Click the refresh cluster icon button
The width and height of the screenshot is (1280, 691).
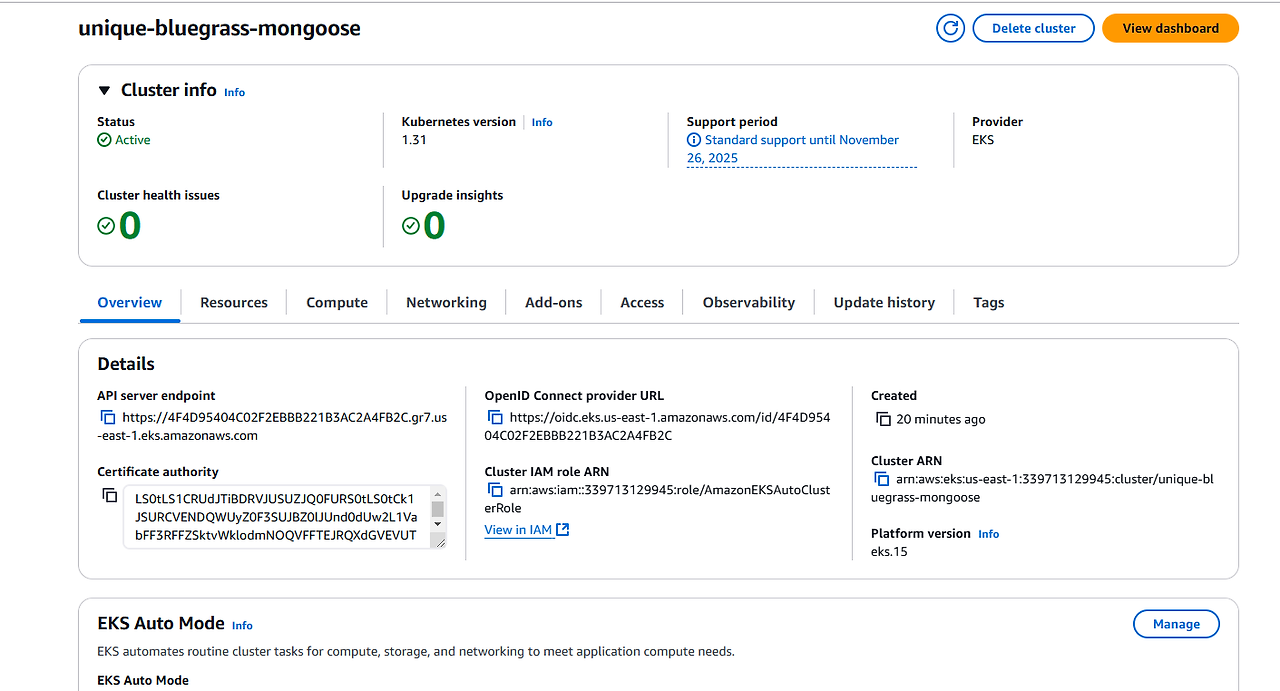pyautogui.click(x=950, y=28)
